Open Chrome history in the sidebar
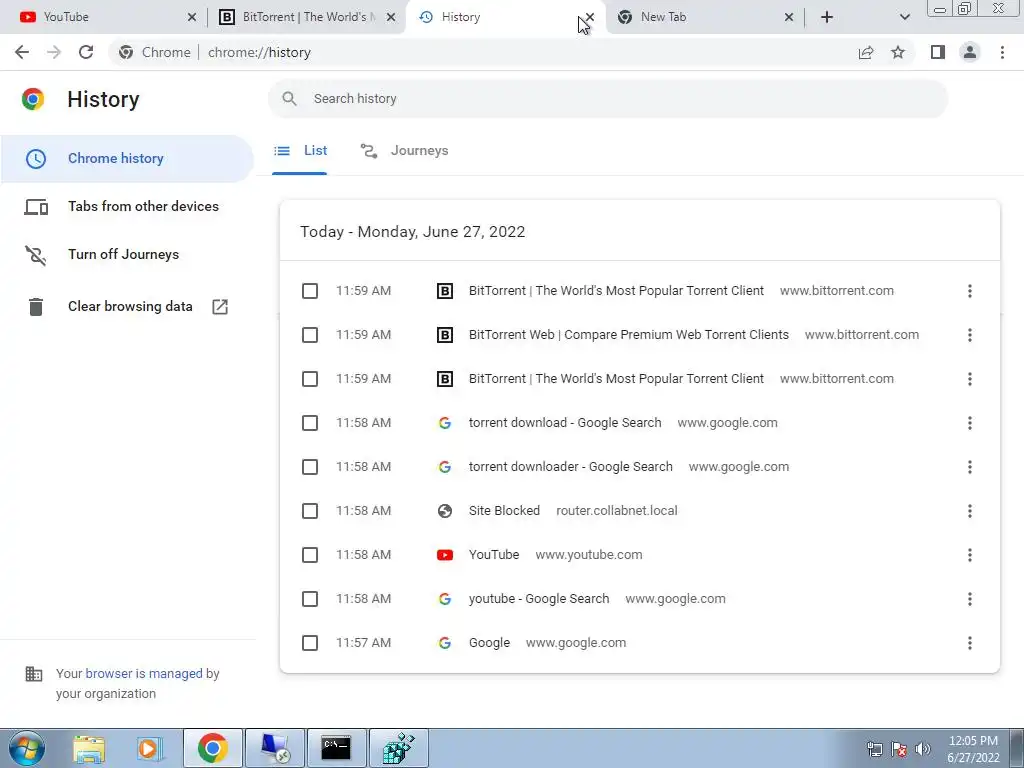This screenshot has width=1024, height=768. [127, 159]
